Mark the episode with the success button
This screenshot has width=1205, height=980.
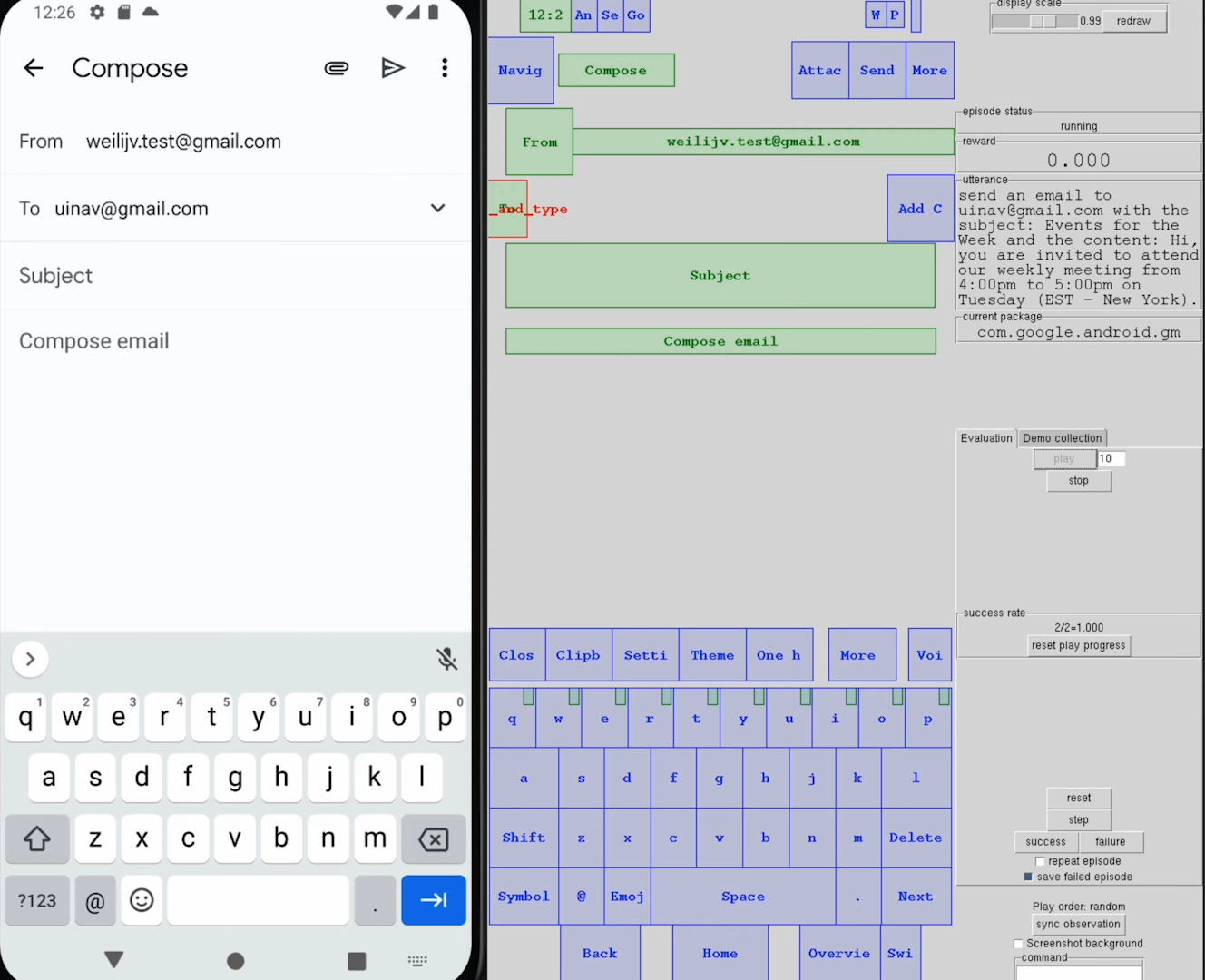coord(1045,842)
